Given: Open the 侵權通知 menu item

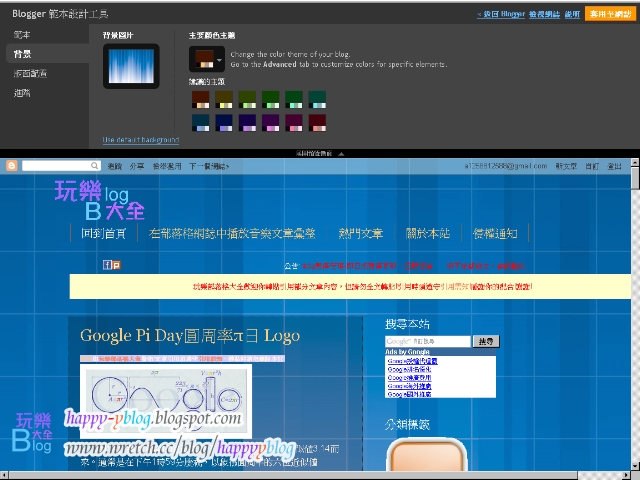Looking at the screenshot, I should pyautogui.click(x=495, y=233).
